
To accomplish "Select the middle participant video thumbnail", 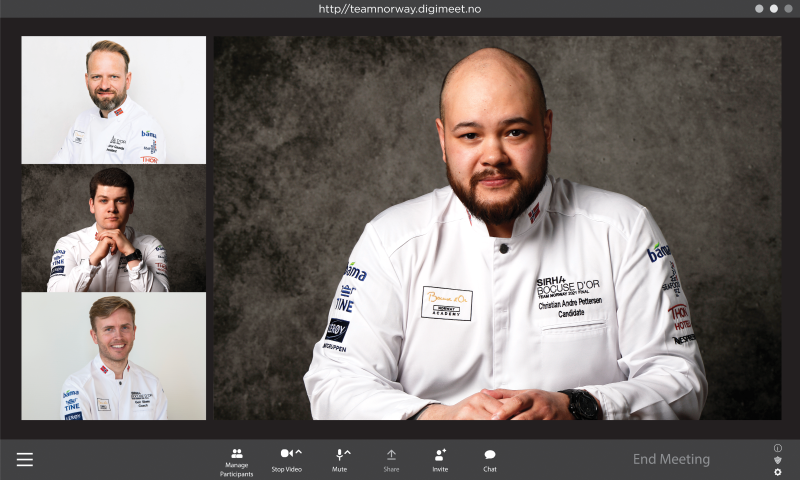I will [114, 228].
